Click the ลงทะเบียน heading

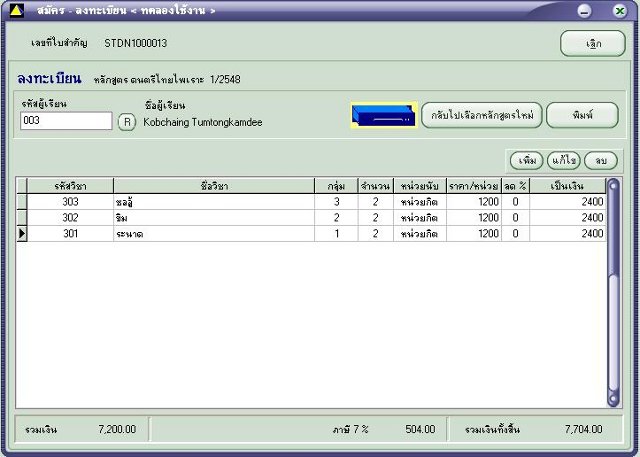click(49, 78)
